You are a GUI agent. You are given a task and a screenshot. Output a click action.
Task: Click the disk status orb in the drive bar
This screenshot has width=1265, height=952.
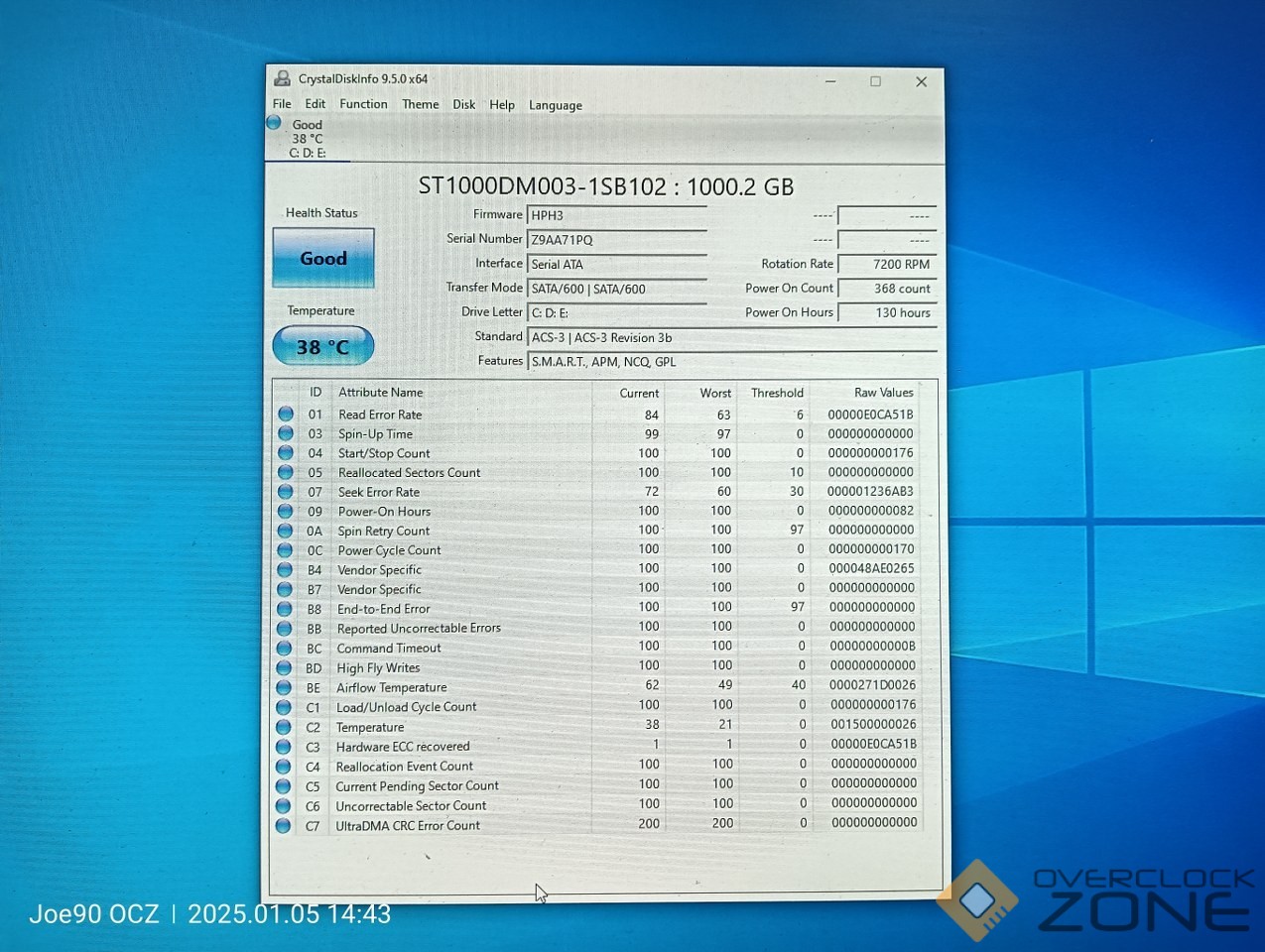(x=275, y=123)
